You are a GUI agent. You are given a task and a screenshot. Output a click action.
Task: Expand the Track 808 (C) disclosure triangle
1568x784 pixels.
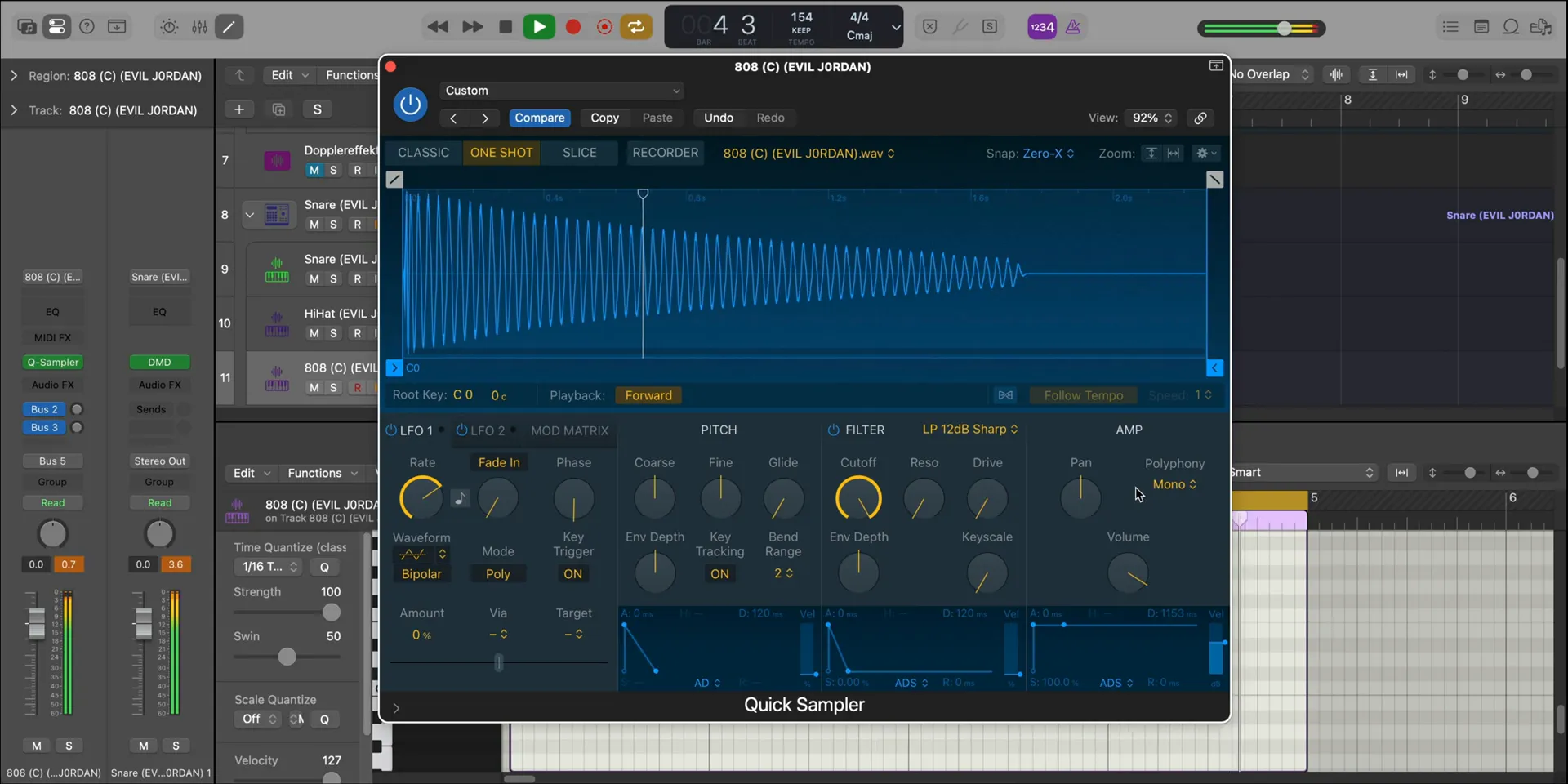(x=14, y=110)
